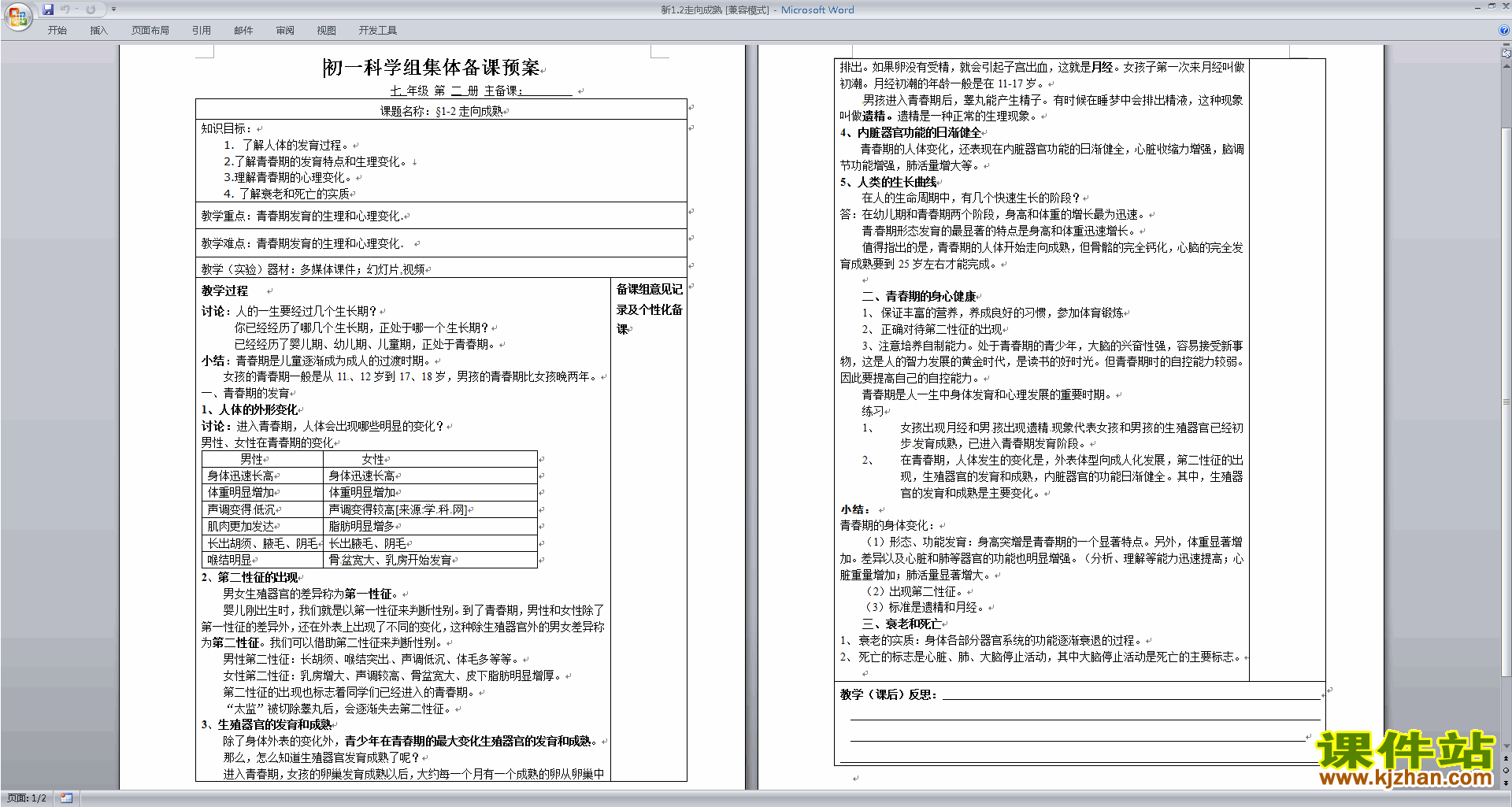Click the text 课题名称：§1-2 走向成熟
This screenshot has width=1512, height=807.
[x=441, y=111]
